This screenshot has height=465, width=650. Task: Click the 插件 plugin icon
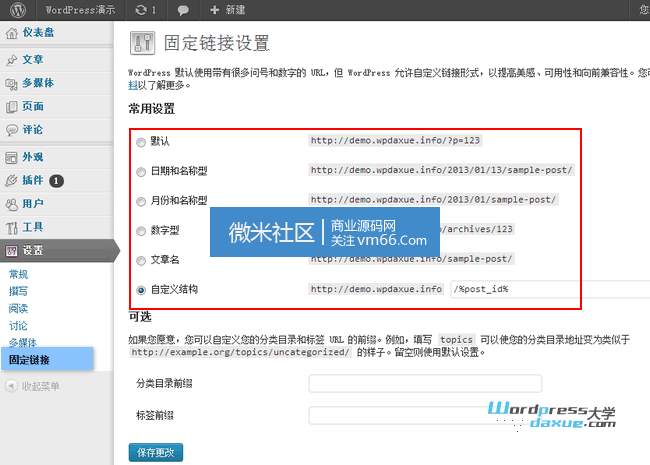[12, 181]
